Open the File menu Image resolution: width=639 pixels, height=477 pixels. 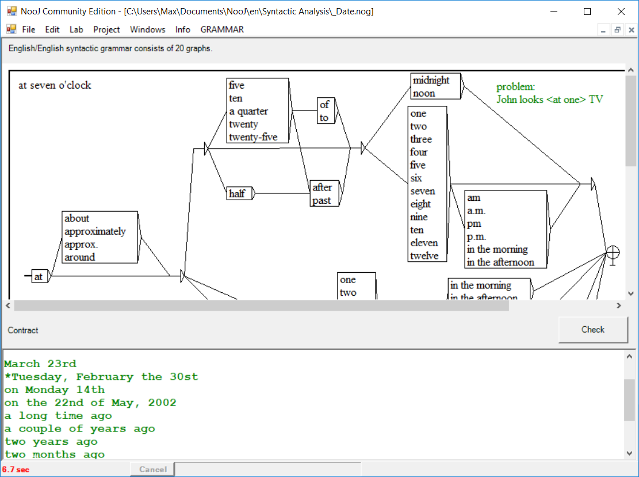tap(28, 30)
